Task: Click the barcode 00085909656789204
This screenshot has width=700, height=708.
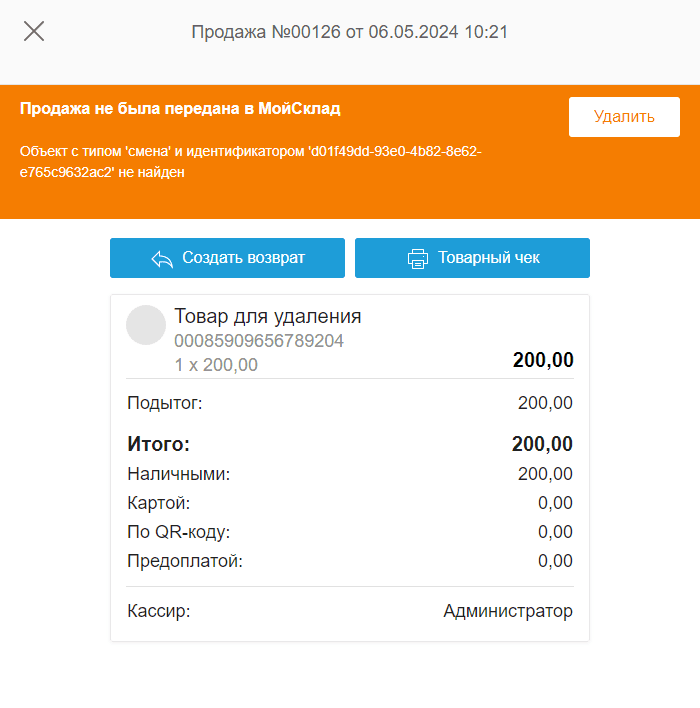Action: (x=259, y=341)
